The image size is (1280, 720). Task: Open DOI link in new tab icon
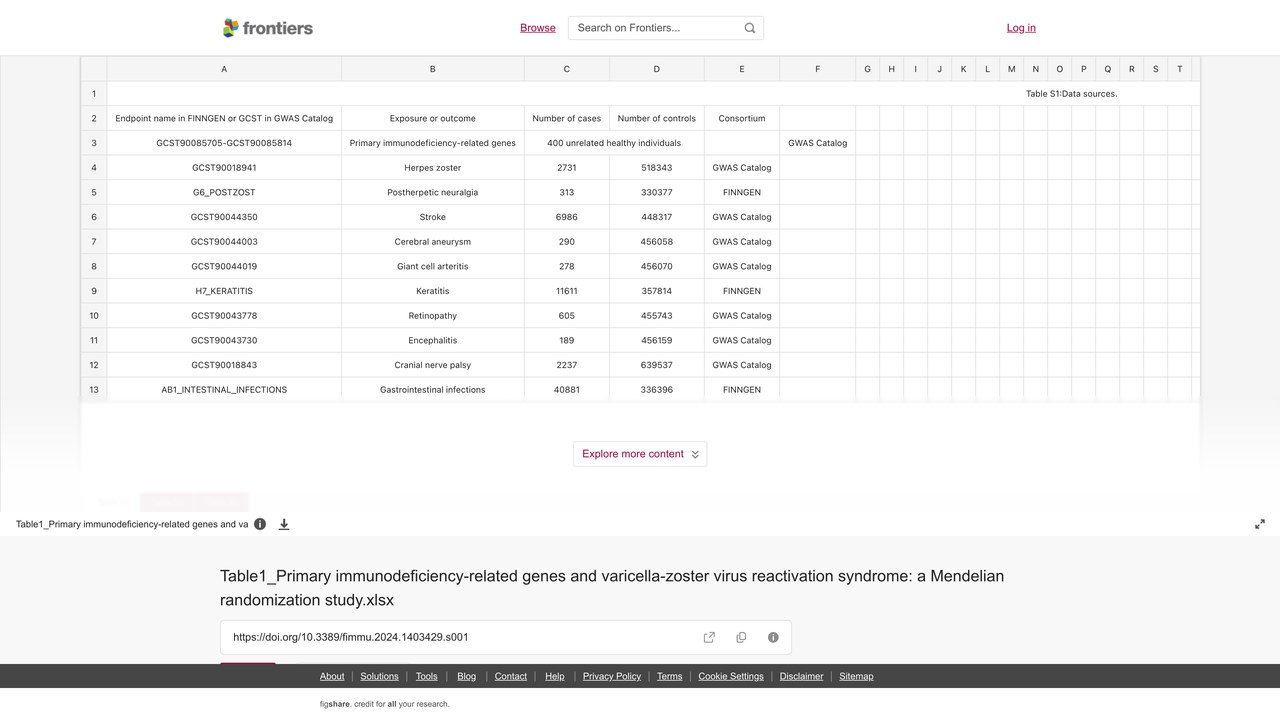pos(709,637)
